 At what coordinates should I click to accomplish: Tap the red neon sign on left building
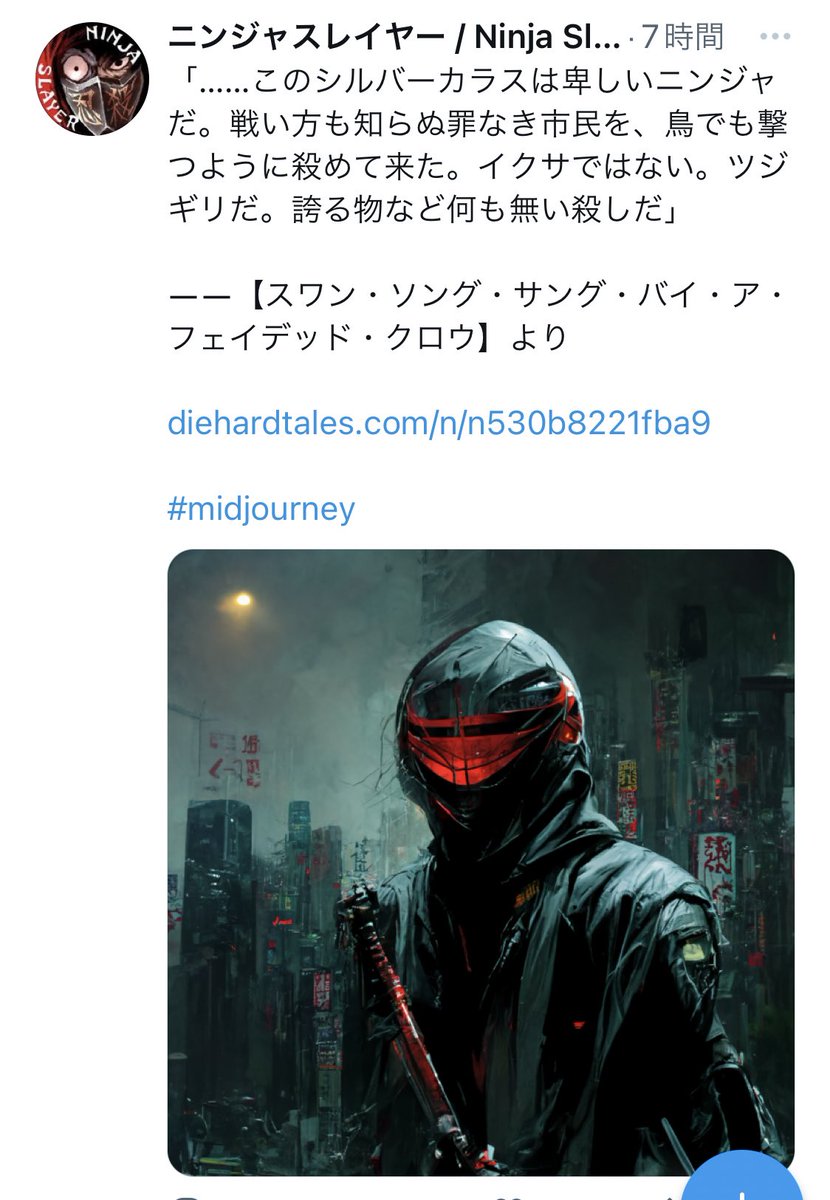click(x=236, y=758)
